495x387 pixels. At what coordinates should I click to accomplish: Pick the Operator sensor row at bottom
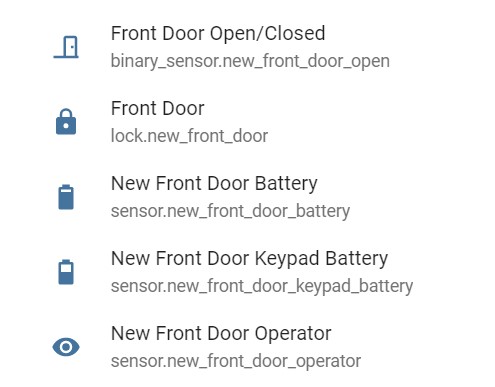(x=247, y=347)
